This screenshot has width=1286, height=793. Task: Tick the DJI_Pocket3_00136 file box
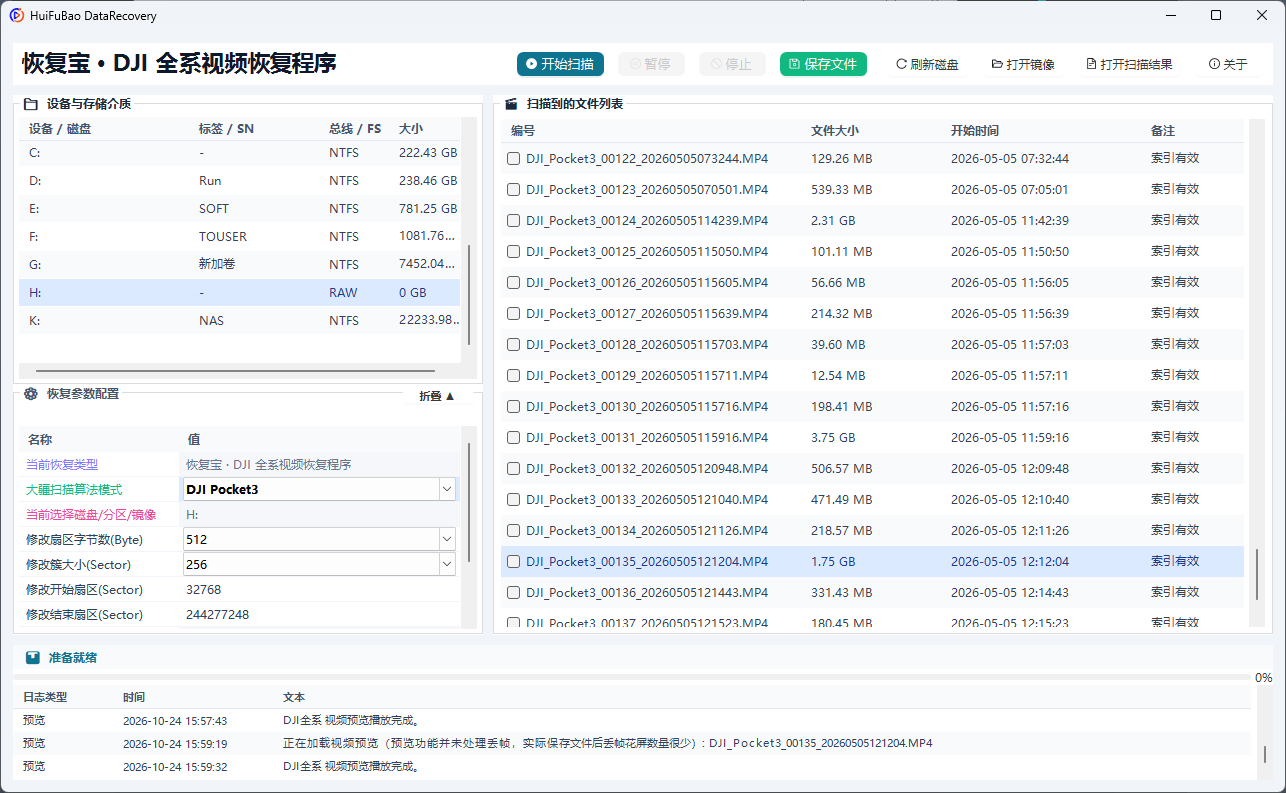[513, 592]
